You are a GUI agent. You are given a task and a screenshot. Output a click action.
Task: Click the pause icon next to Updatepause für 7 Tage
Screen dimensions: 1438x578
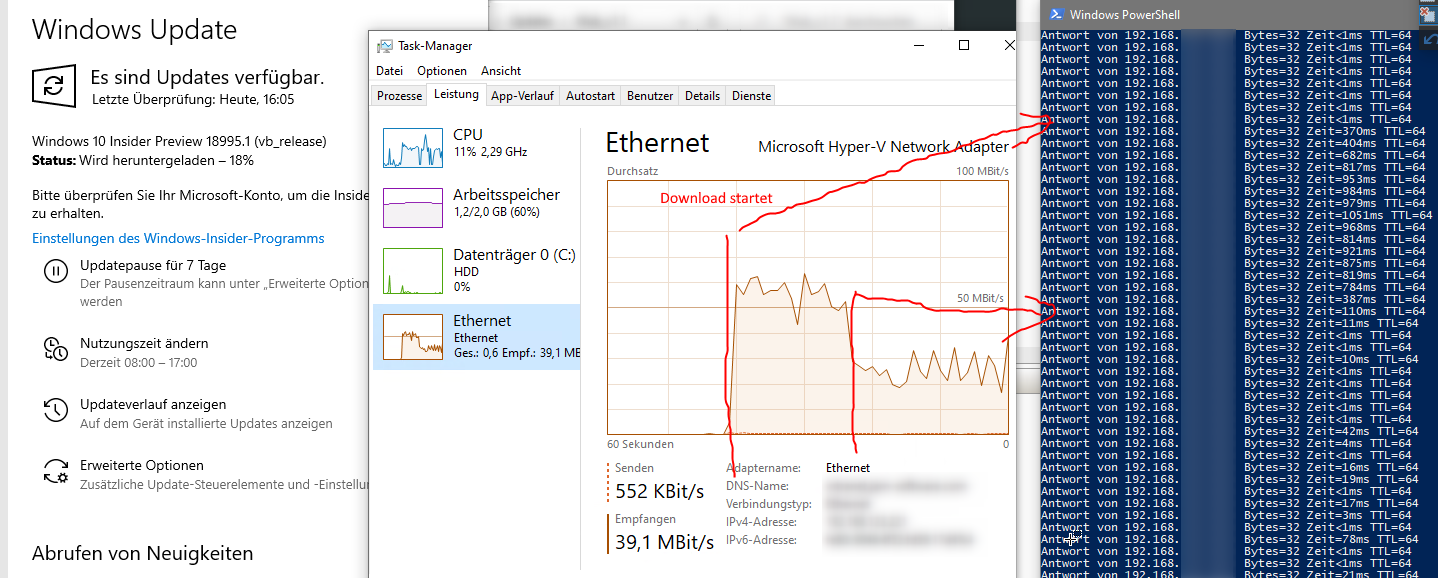point(54,270)
